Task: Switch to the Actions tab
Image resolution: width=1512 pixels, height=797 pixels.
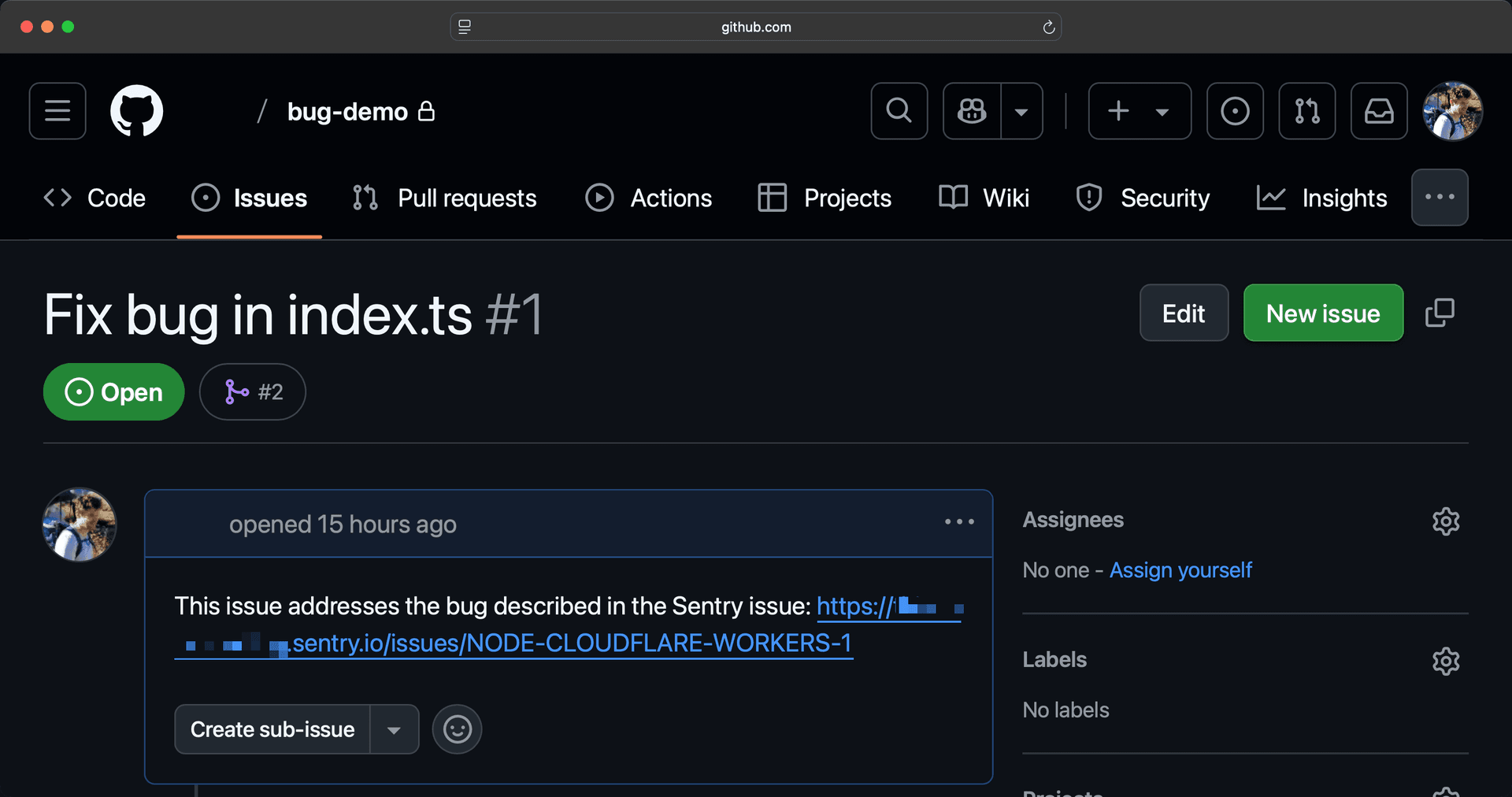Action: 649,198
